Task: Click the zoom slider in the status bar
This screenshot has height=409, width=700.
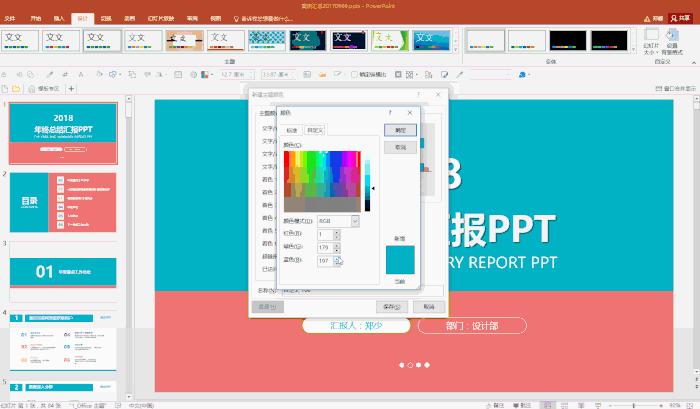Action: tap(634, 405)
